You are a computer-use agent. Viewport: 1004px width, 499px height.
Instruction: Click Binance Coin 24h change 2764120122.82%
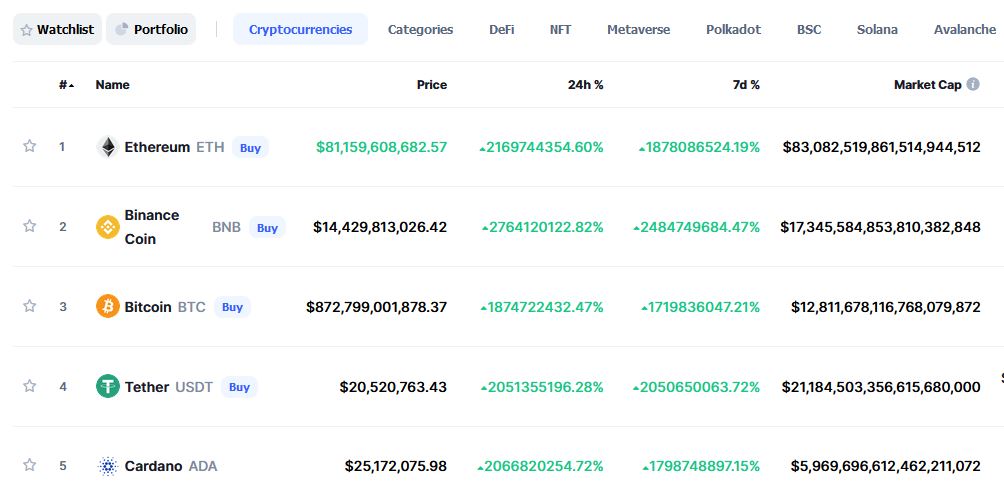click(542, 227)
